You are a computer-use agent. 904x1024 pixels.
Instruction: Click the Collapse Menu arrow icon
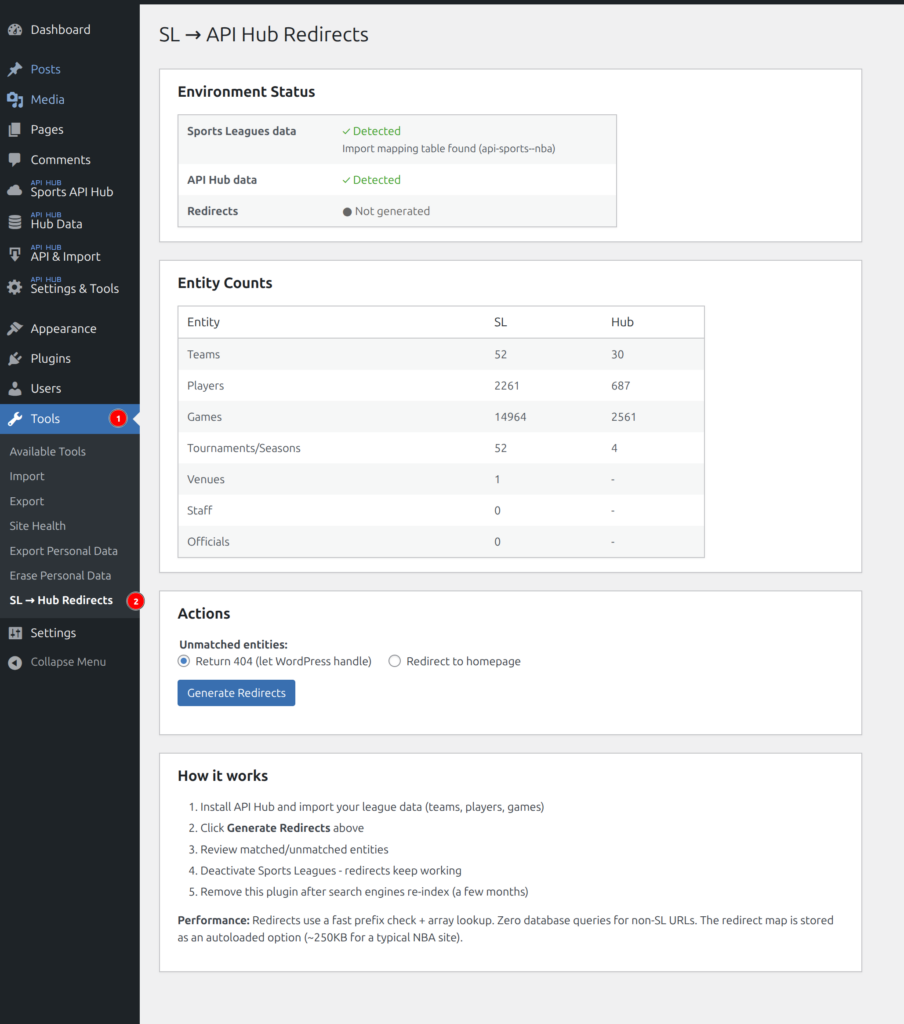[15, 662]
